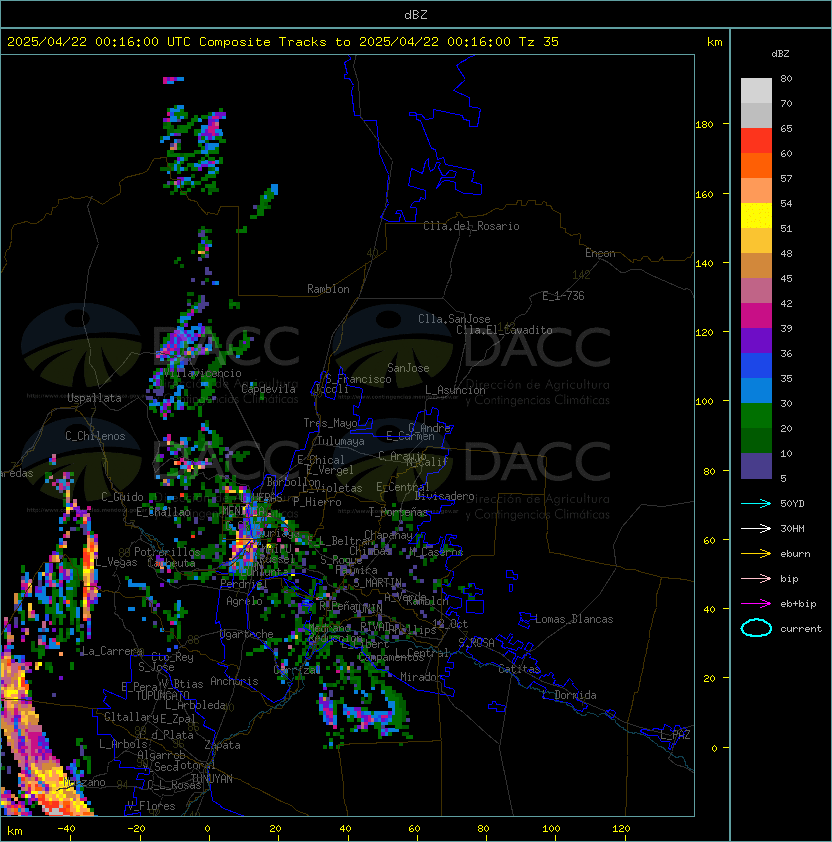Image resolution: width=832 pixels, height=842 pixels.
Task: Click the S_Francisco map label
Action: coord(358,379)
